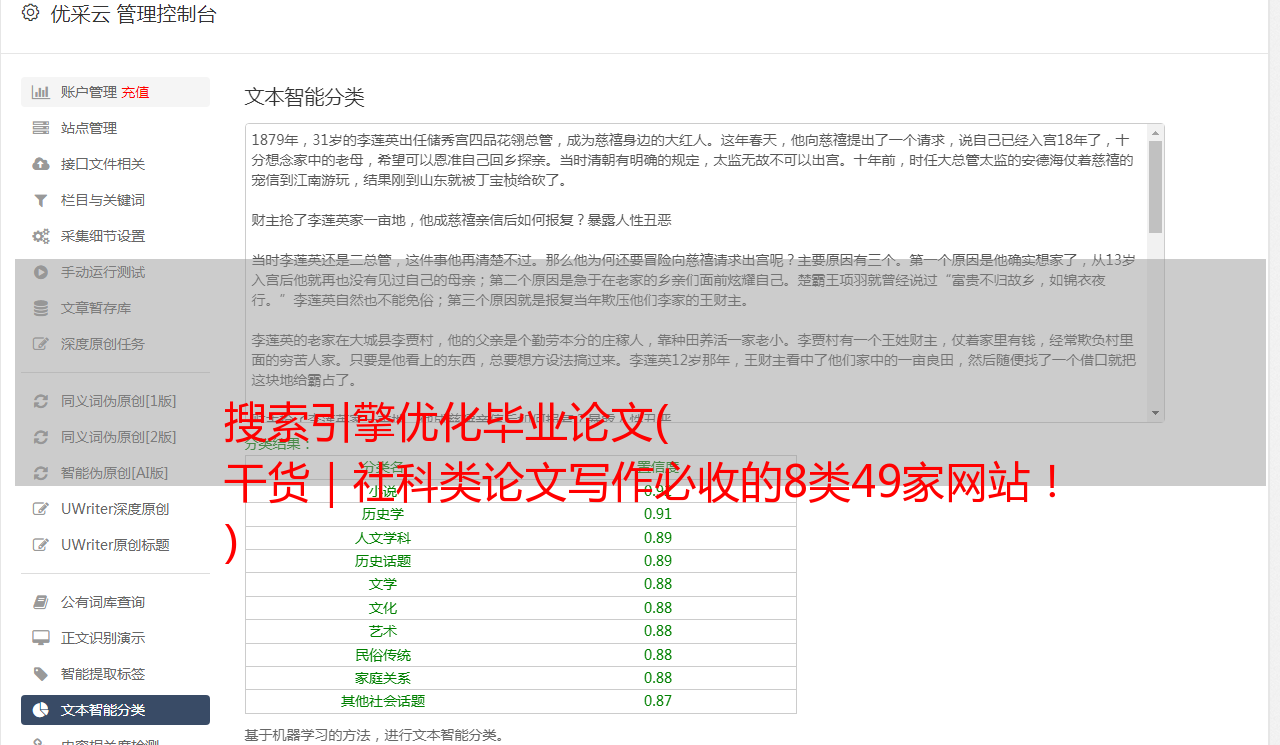Click the text area scrollbar down arrow
The height and width of the screenshot is (745, 1280).
(x=1156, y=413)
